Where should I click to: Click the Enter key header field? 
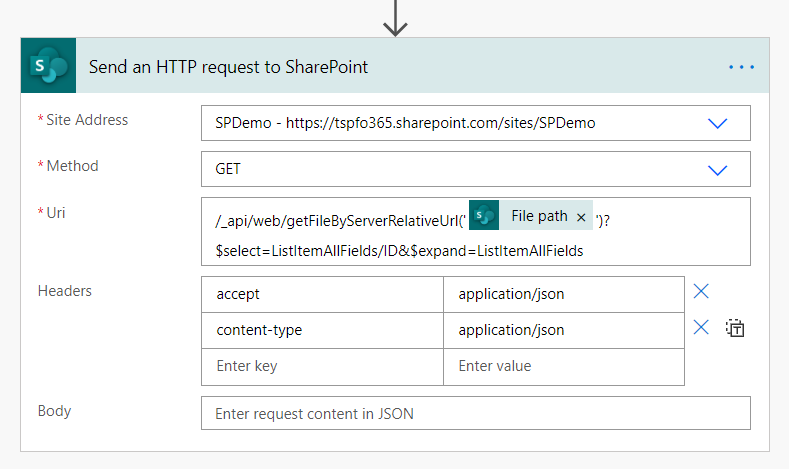coord(322,366)
